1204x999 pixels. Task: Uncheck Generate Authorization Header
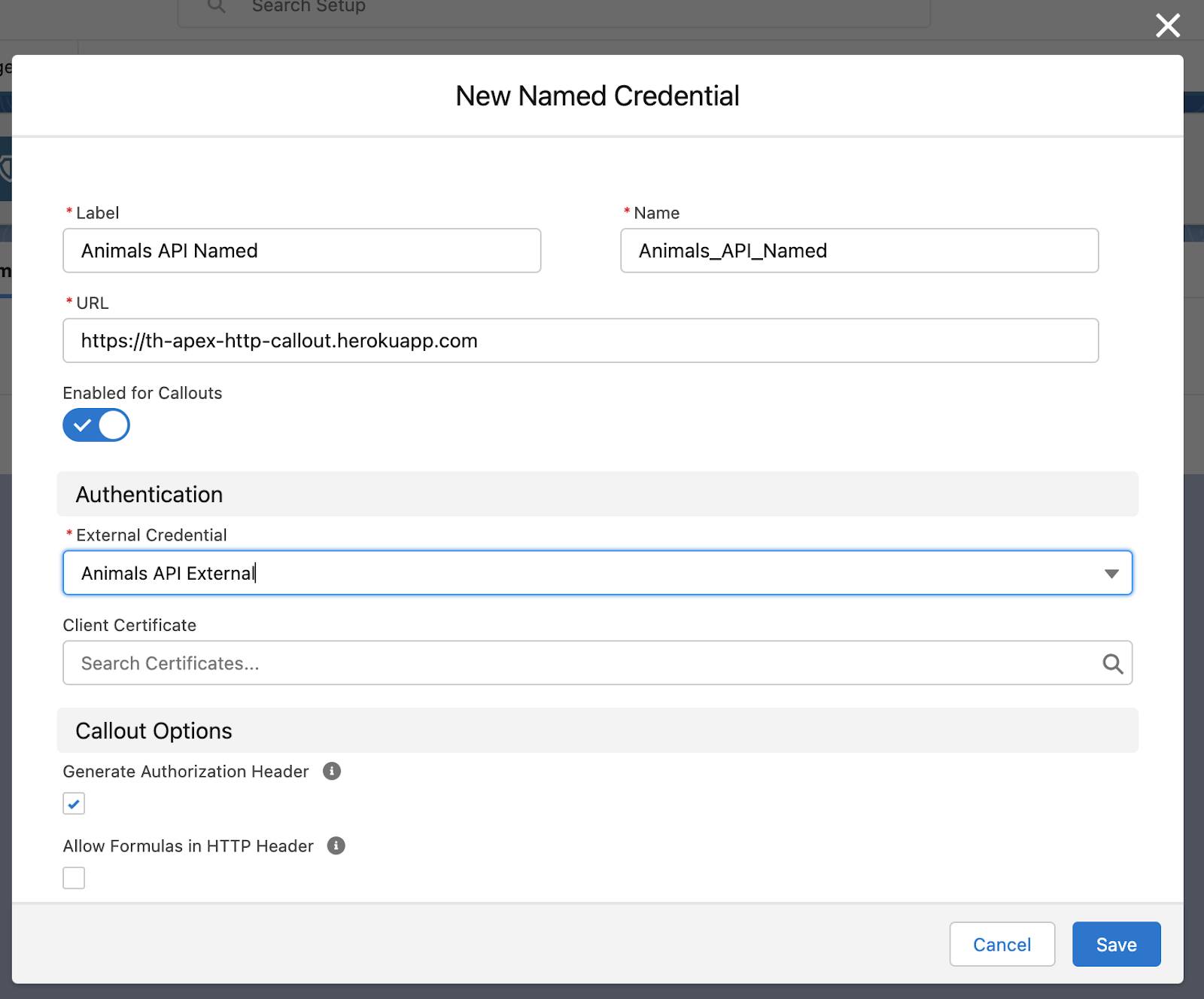73,803
